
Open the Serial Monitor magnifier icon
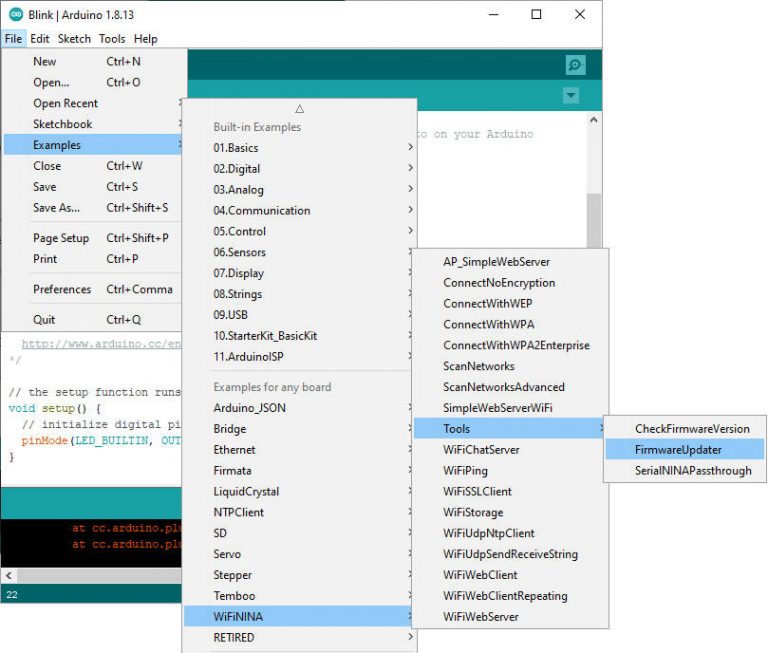tap(575, 65)
